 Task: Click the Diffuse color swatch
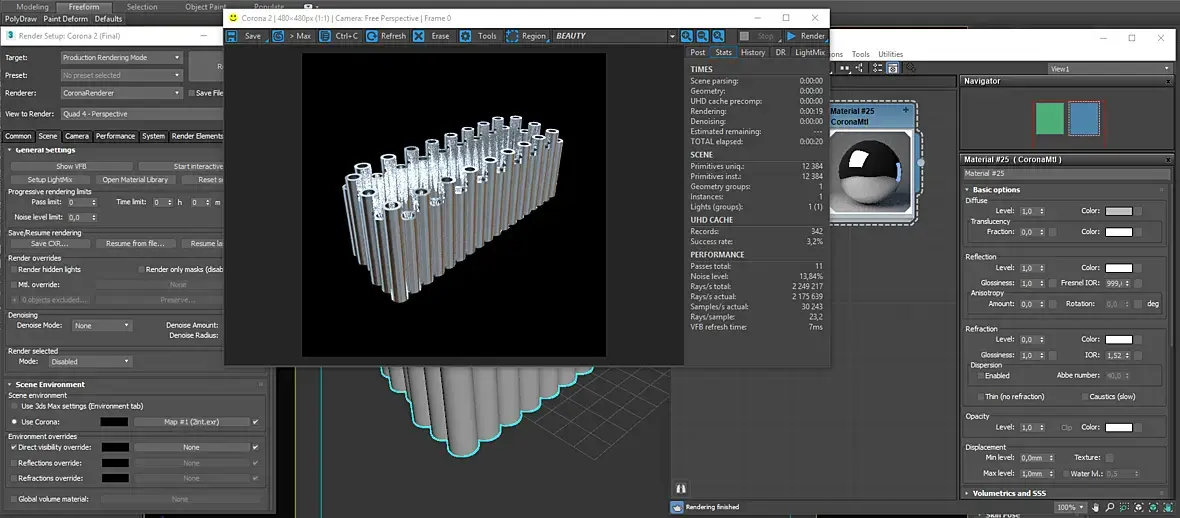1118,211
